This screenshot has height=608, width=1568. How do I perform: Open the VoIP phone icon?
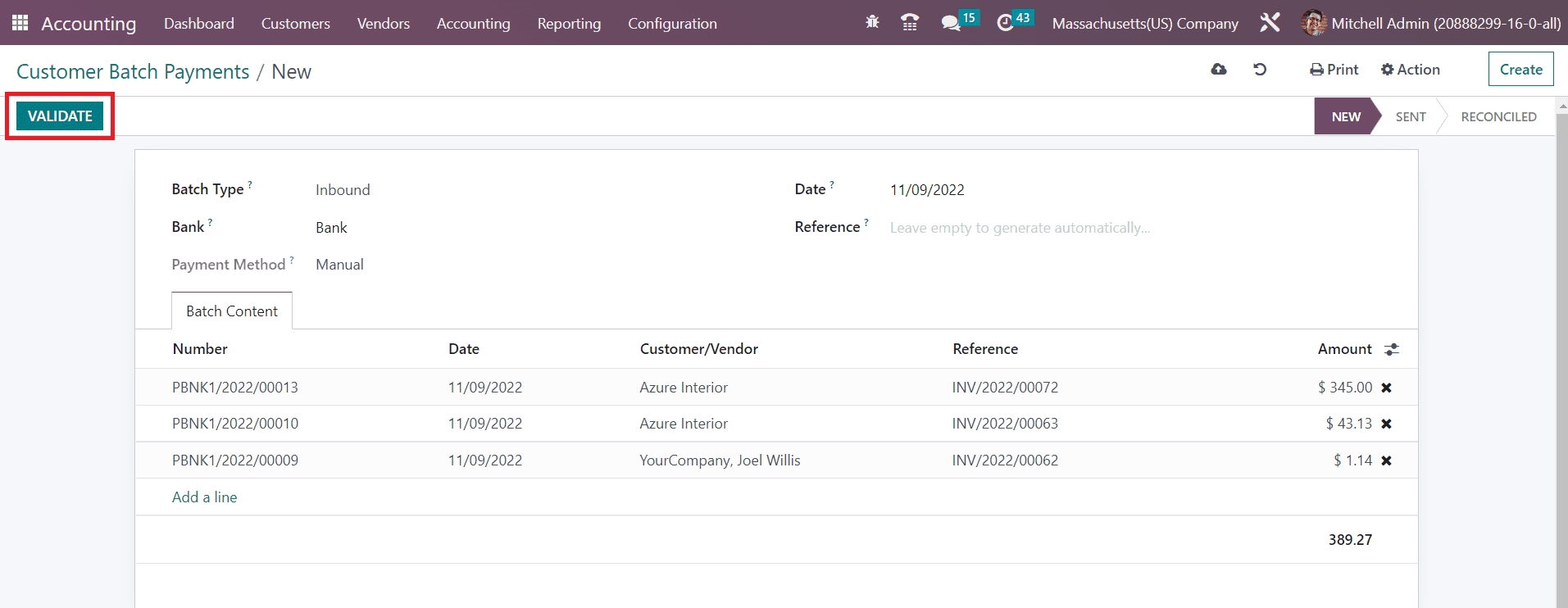point(909,23)
